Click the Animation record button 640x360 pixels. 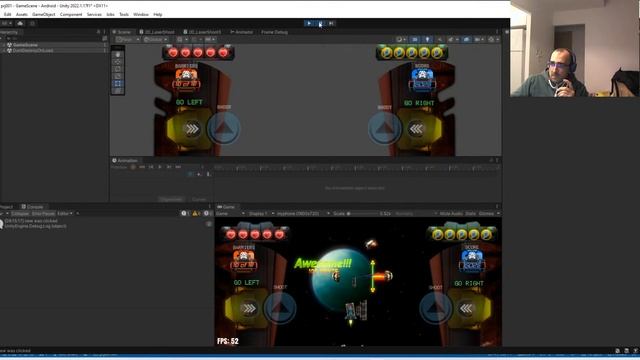point(133,167)
